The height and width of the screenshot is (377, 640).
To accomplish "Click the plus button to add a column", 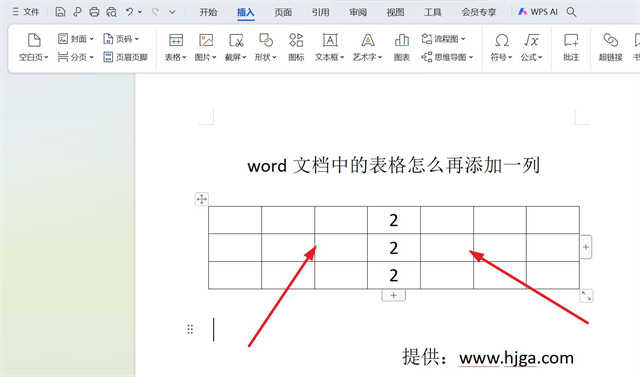I will [x=586, y=247].
